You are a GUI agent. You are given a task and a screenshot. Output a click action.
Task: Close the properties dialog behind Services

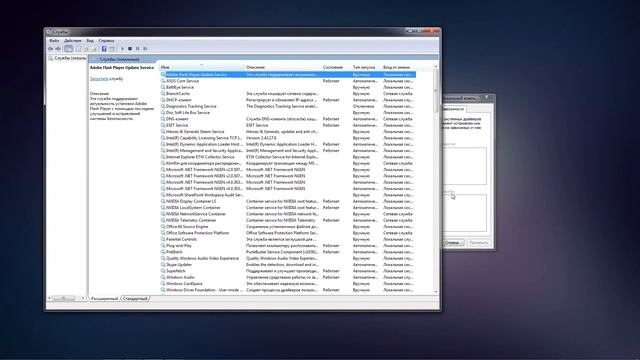coord(487,98)
